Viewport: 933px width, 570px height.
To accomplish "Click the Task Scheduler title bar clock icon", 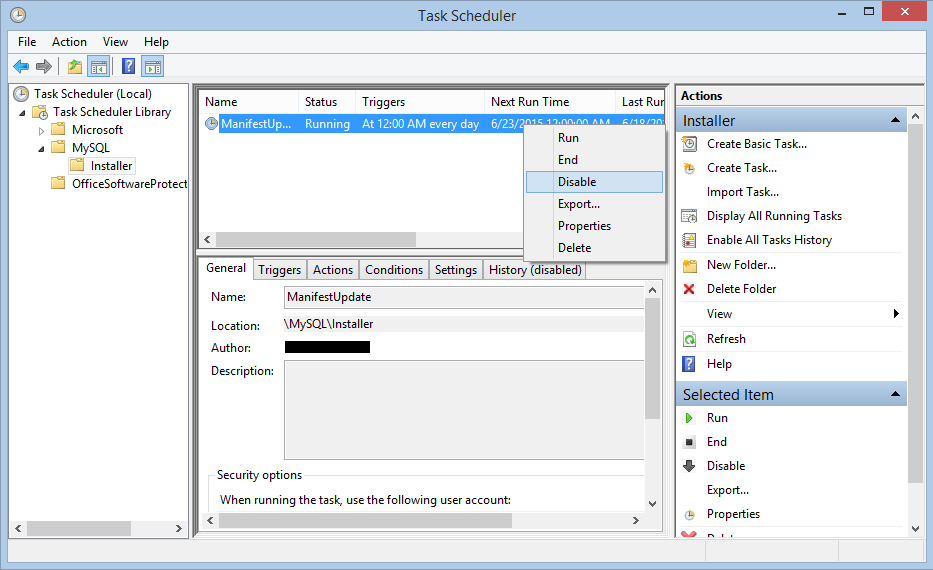I will (18, 15).
